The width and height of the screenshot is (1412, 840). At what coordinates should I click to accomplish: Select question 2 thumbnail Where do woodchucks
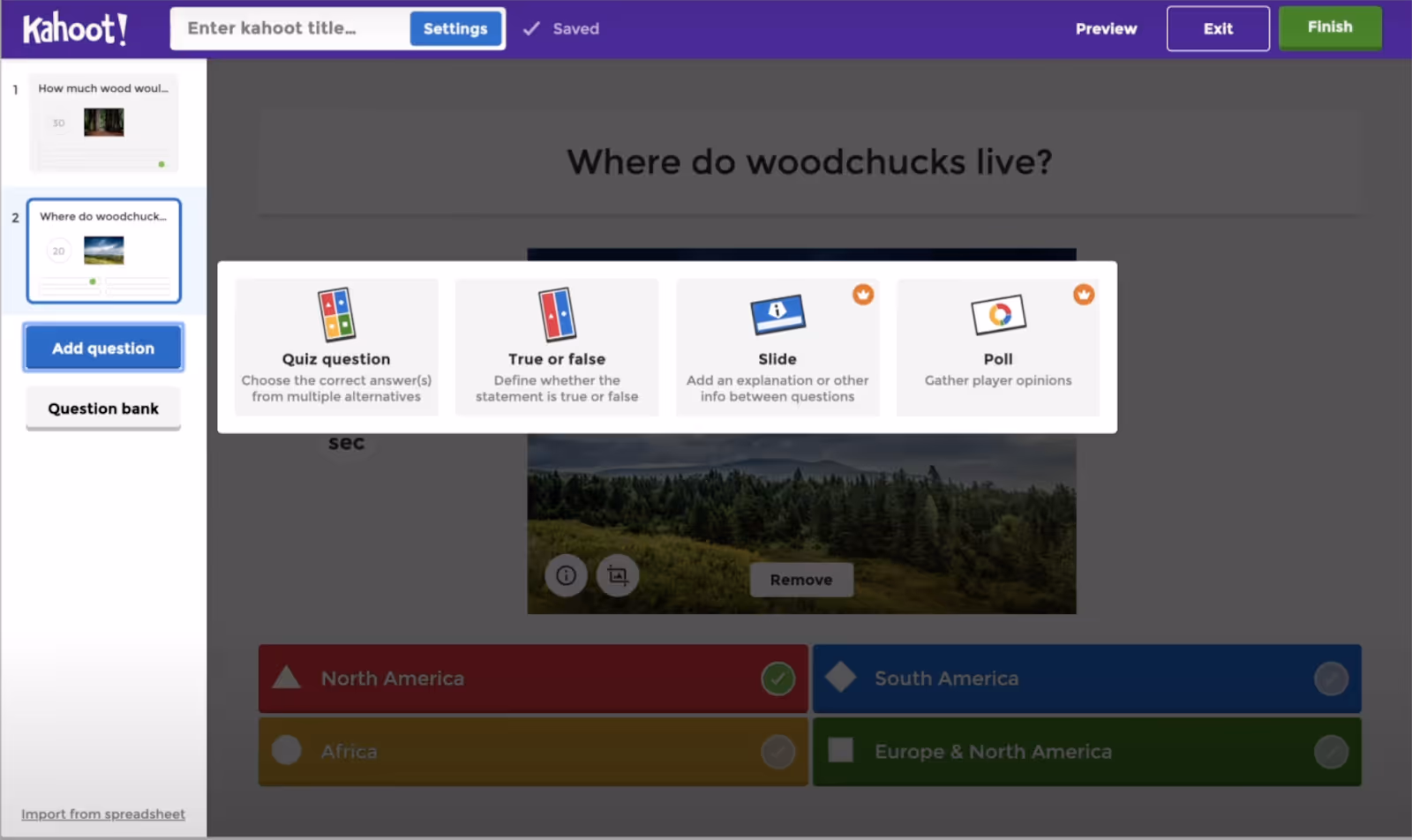coord(104,251)
